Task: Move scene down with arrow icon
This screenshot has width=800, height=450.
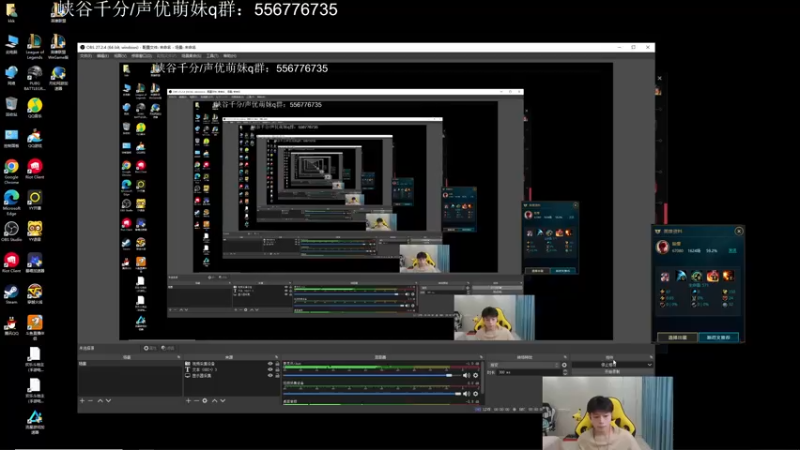Action: point(108,401)
